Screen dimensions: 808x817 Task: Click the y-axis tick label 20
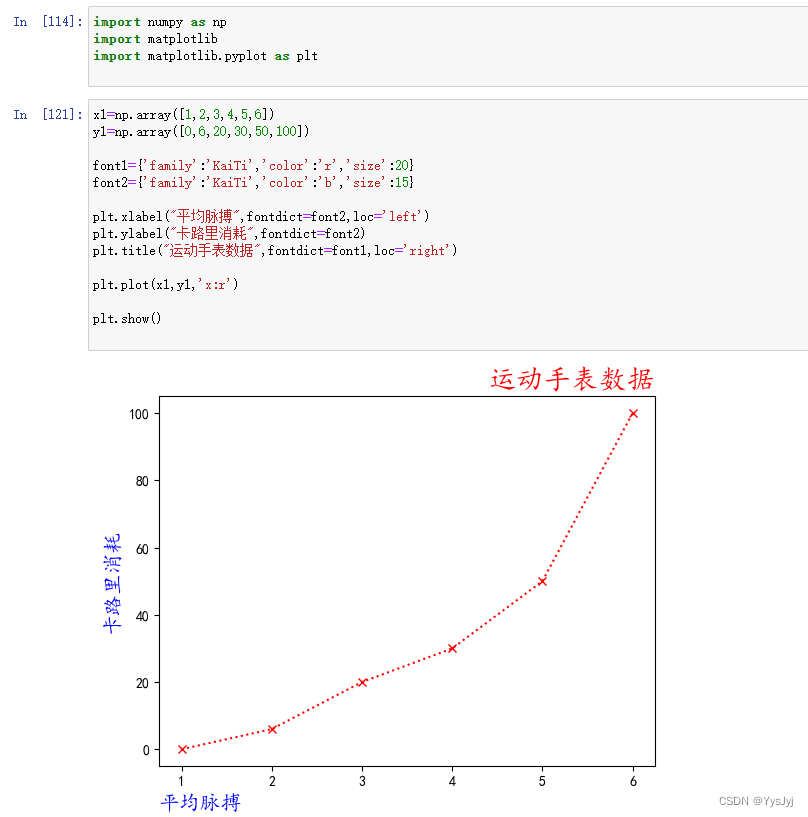pos(142,683)
